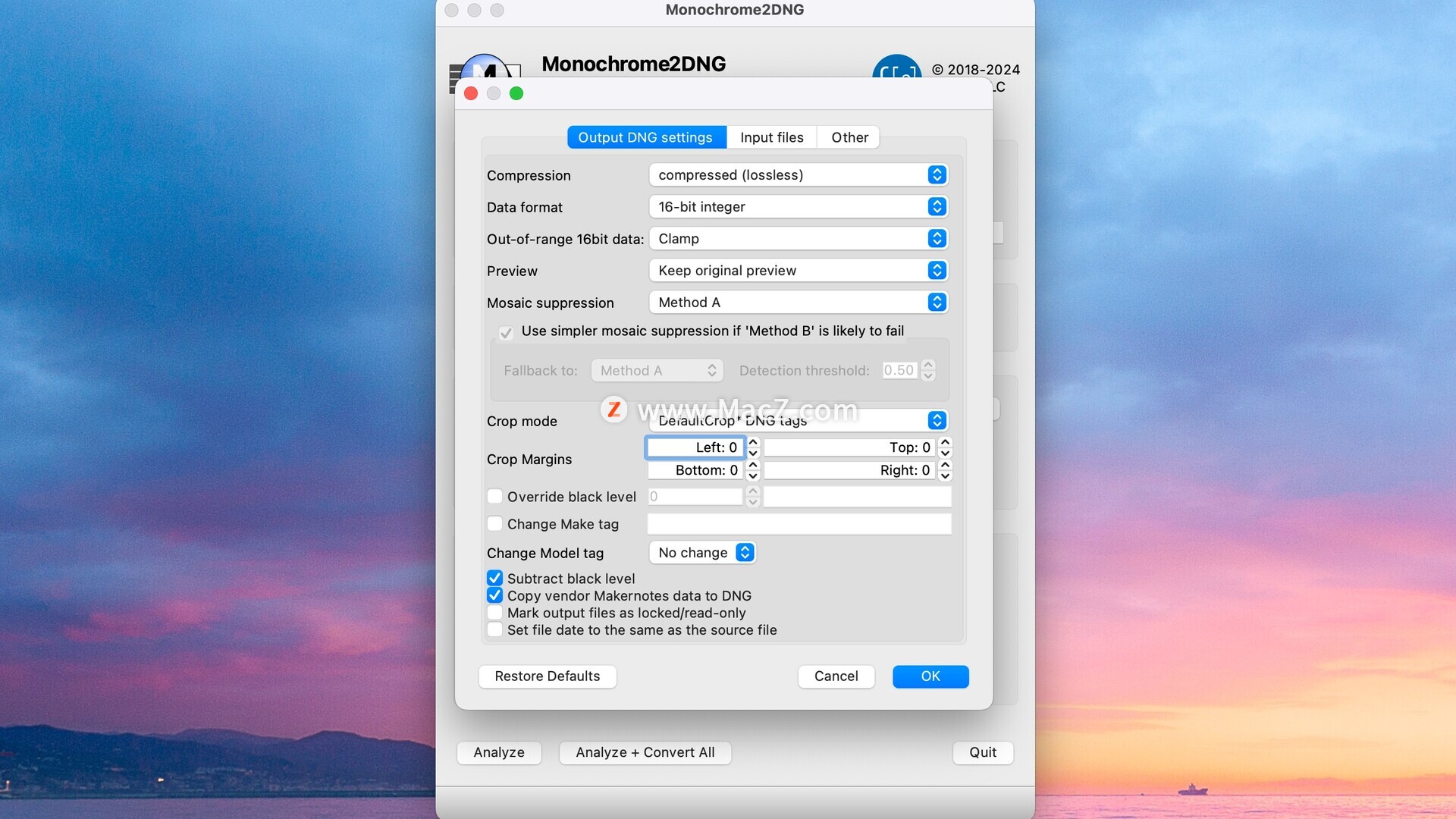Confirm settings with the OK button
The image size is (1456, 819).
click(930, 676)
